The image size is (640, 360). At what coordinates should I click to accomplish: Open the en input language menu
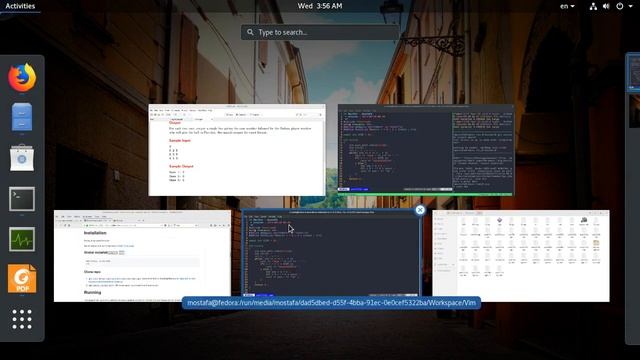[567, 6]
